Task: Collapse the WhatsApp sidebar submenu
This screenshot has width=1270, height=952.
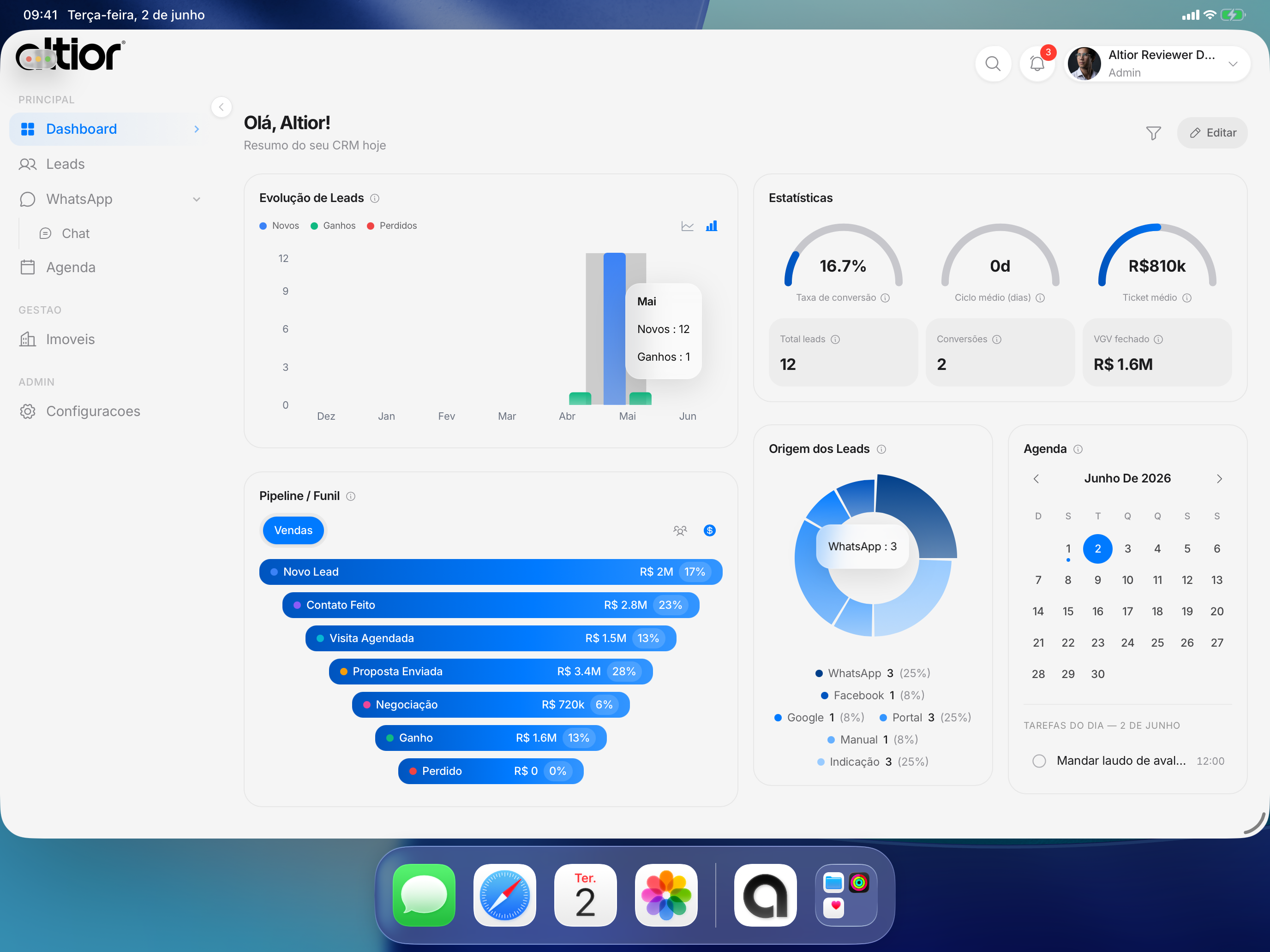Action: click(x=196, y=199)
